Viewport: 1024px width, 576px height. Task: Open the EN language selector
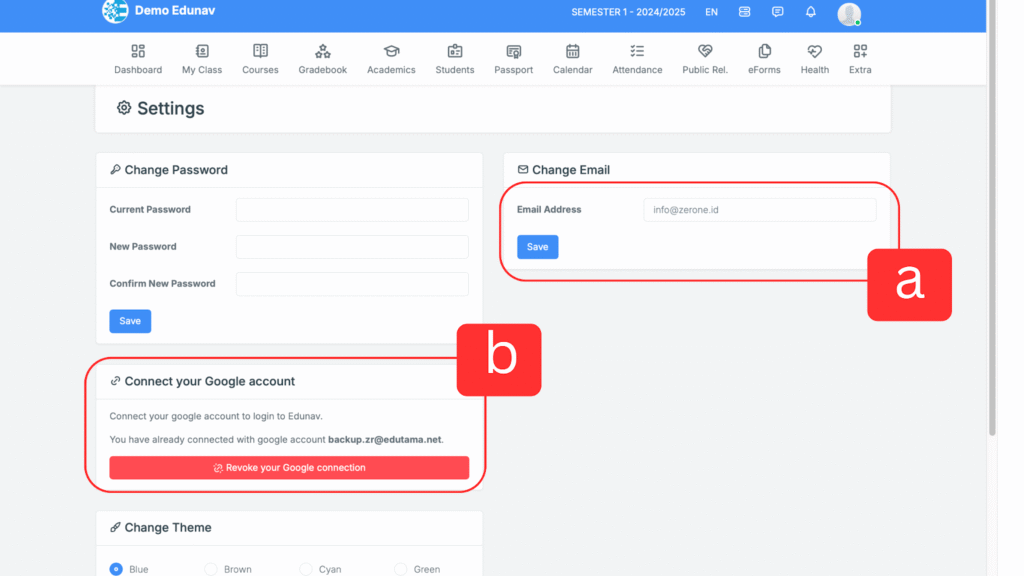(711, 12)
